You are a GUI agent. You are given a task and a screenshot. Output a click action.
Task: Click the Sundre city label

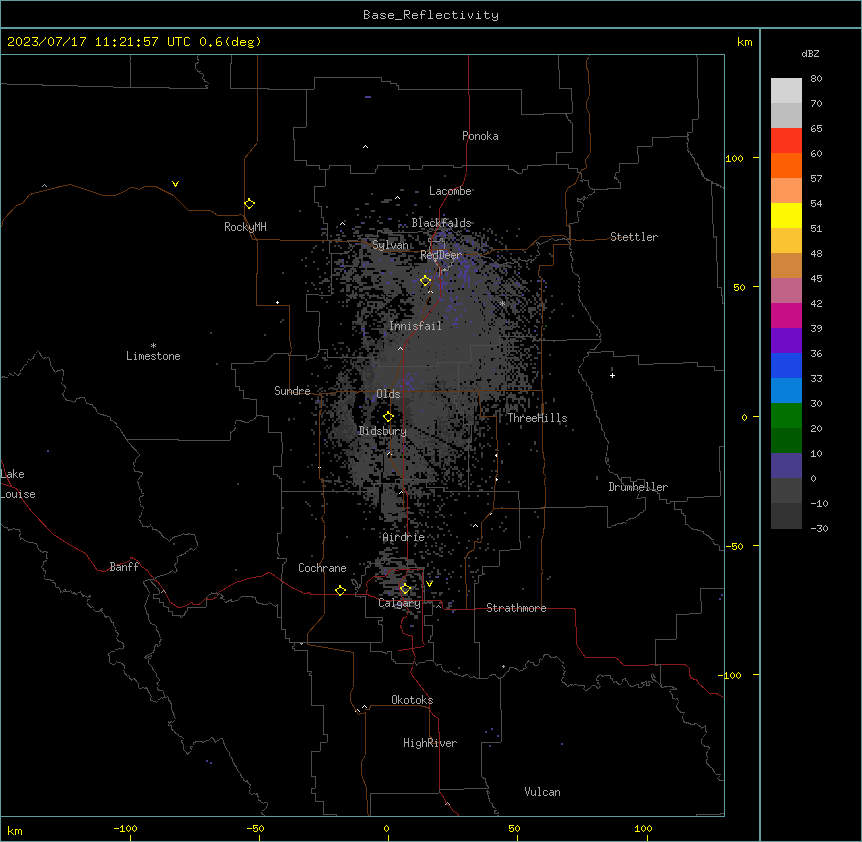tap(292, 391)
